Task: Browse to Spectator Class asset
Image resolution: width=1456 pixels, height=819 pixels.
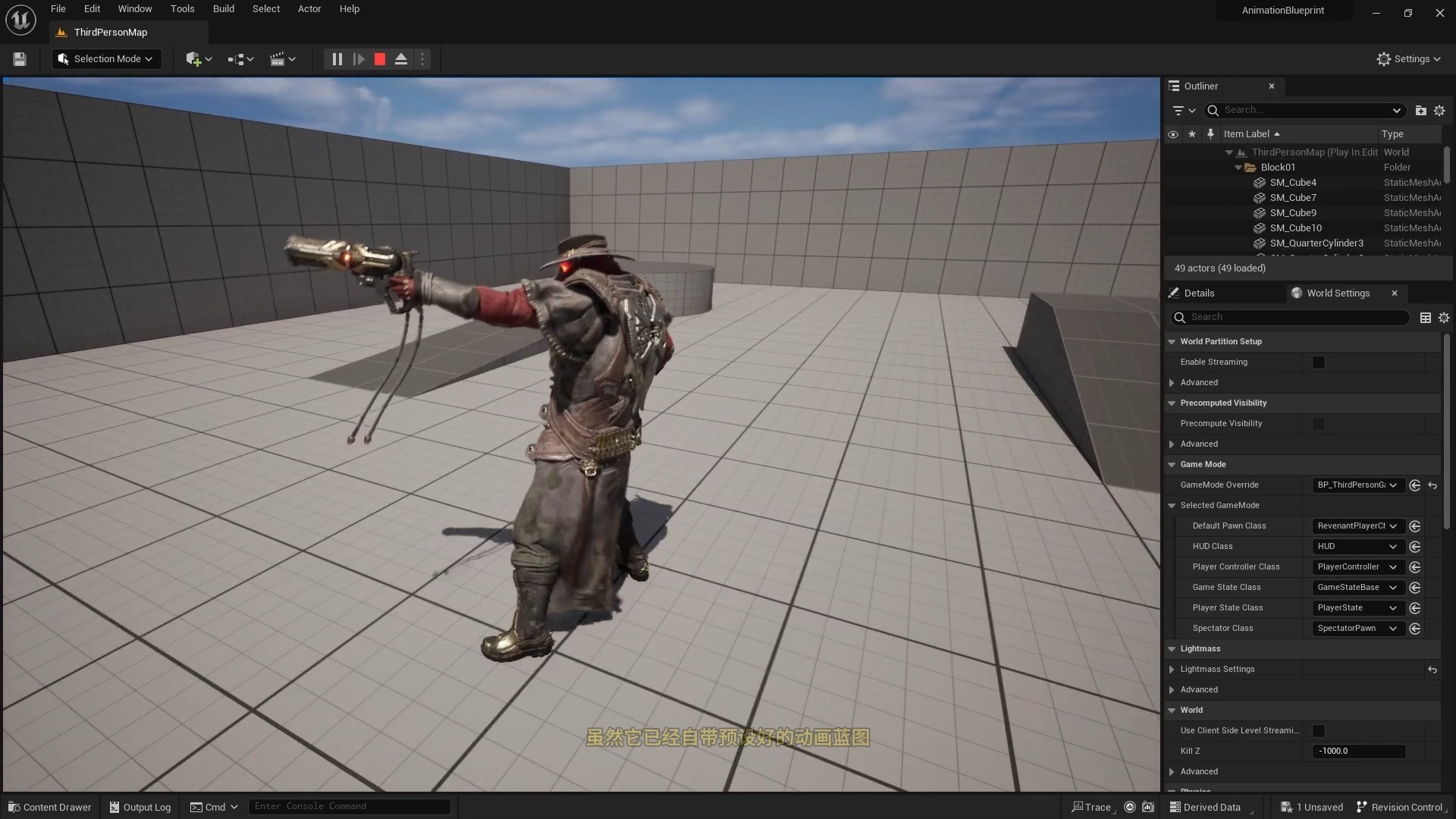Action: (x=1415, y=629)
